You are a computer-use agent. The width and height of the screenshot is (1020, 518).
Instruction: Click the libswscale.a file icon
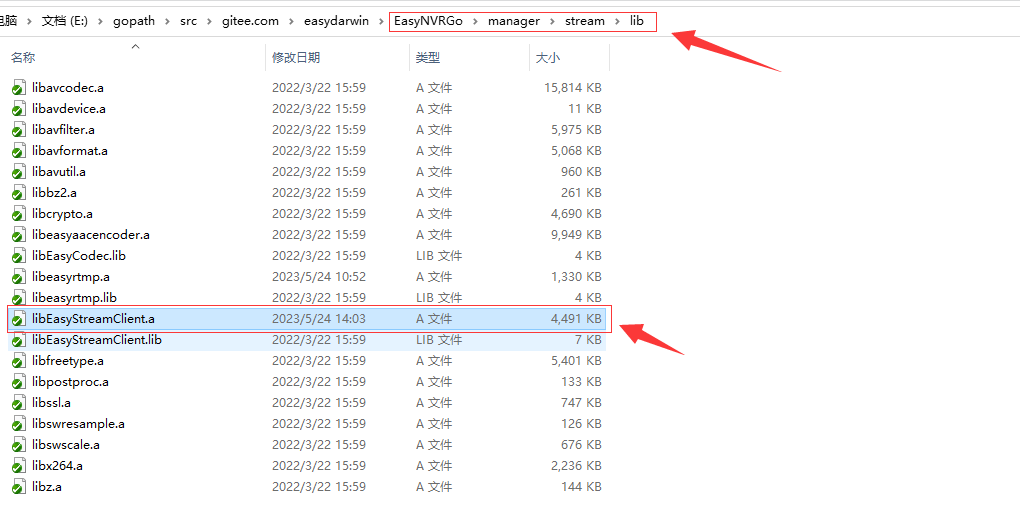[19, 445]
